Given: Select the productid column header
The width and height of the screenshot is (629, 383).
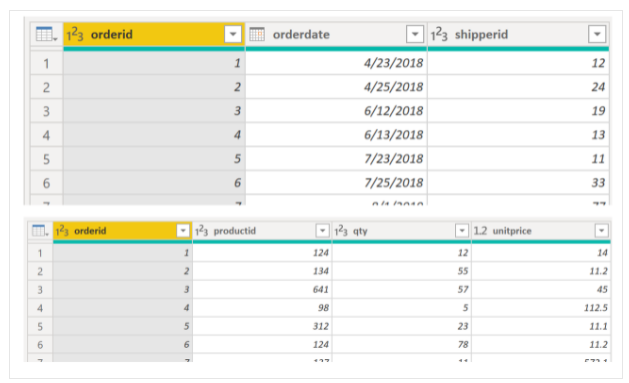Looking at the screenshot, I should coord(262,231).
